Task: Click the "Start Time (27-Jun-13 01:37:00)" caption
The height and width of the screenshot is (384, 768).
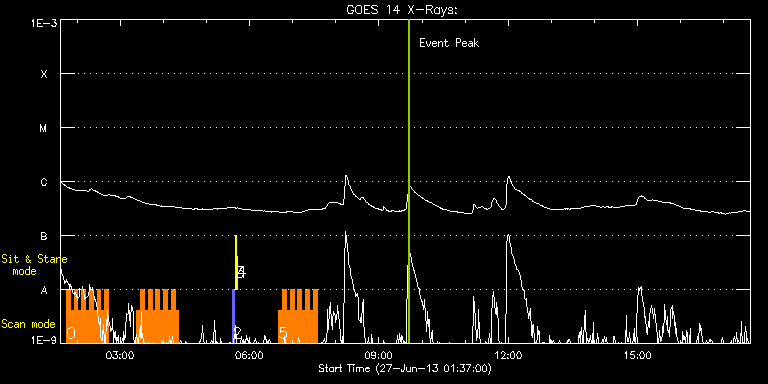Action: 405,368
